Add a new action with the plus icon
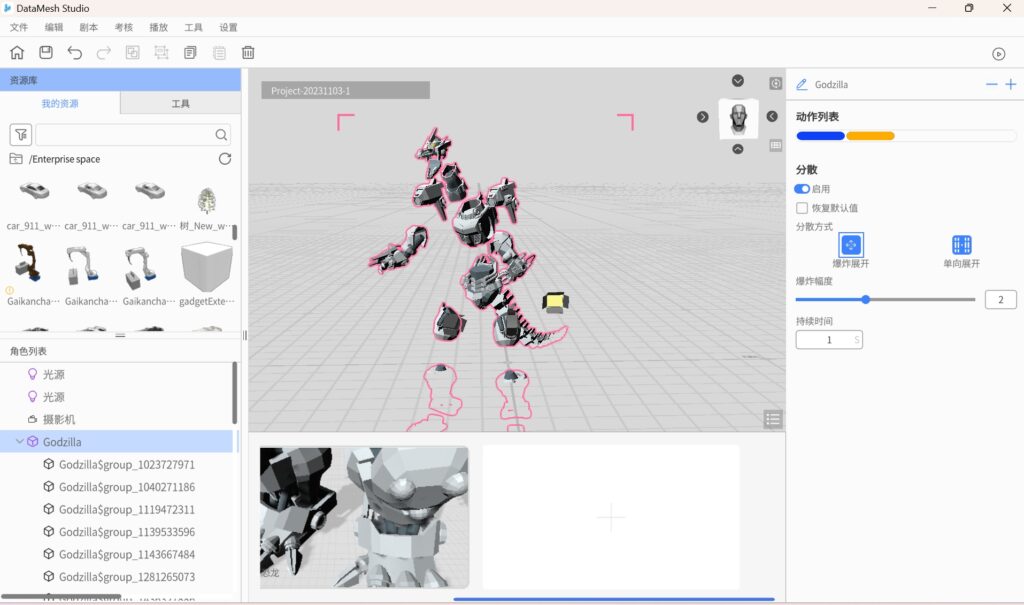Image resolution: width=1024 pixels, height=605 pixels. pos(1010,85)
